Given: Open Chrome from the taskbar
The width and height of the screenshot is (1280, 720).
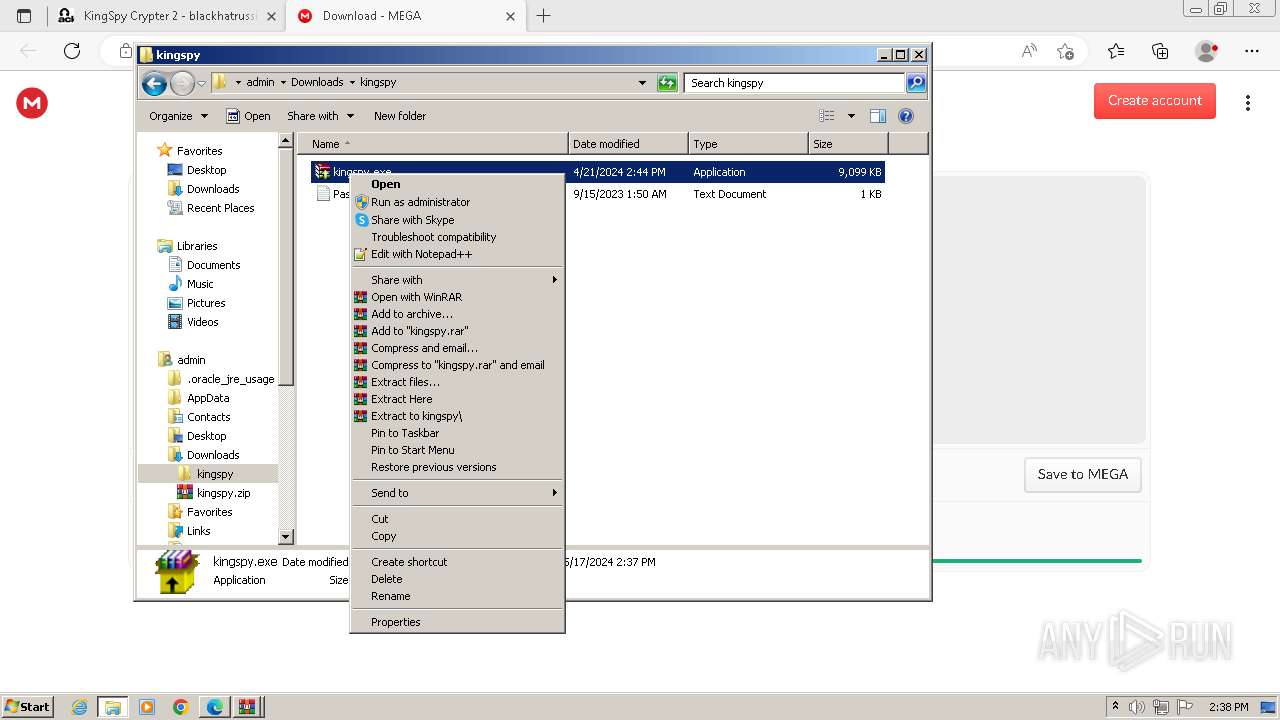Looking at the screenshot, I should point(181,707).
